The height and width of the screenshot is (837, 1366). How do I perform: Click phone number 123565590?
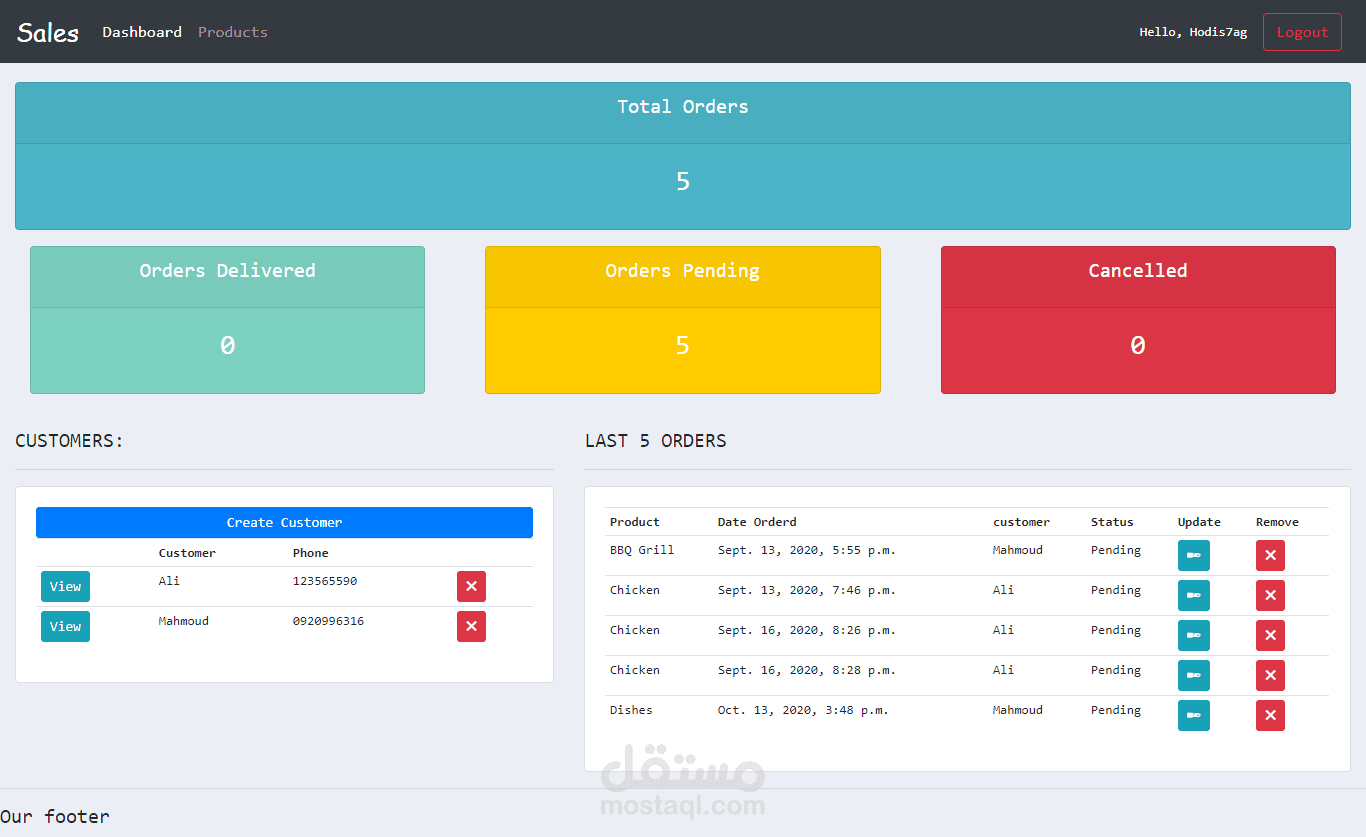pos(325,581)
